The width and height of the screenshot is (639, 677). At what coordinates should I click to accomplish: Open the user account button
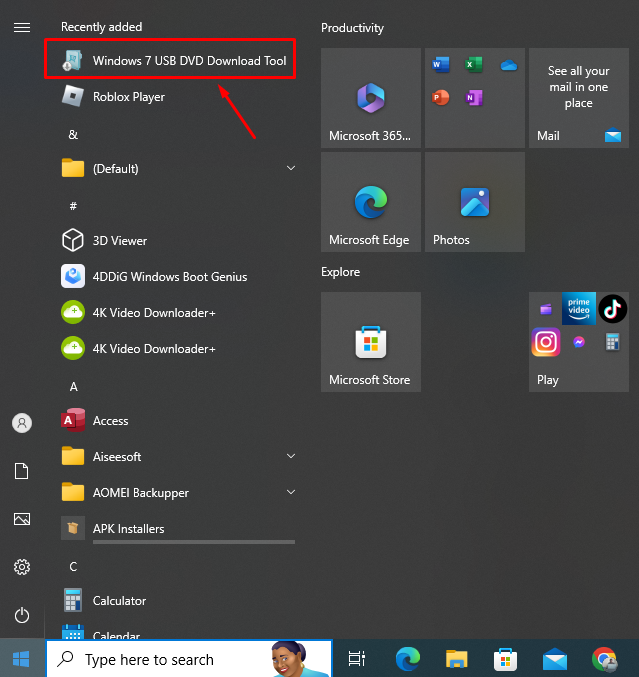[22, 423]
